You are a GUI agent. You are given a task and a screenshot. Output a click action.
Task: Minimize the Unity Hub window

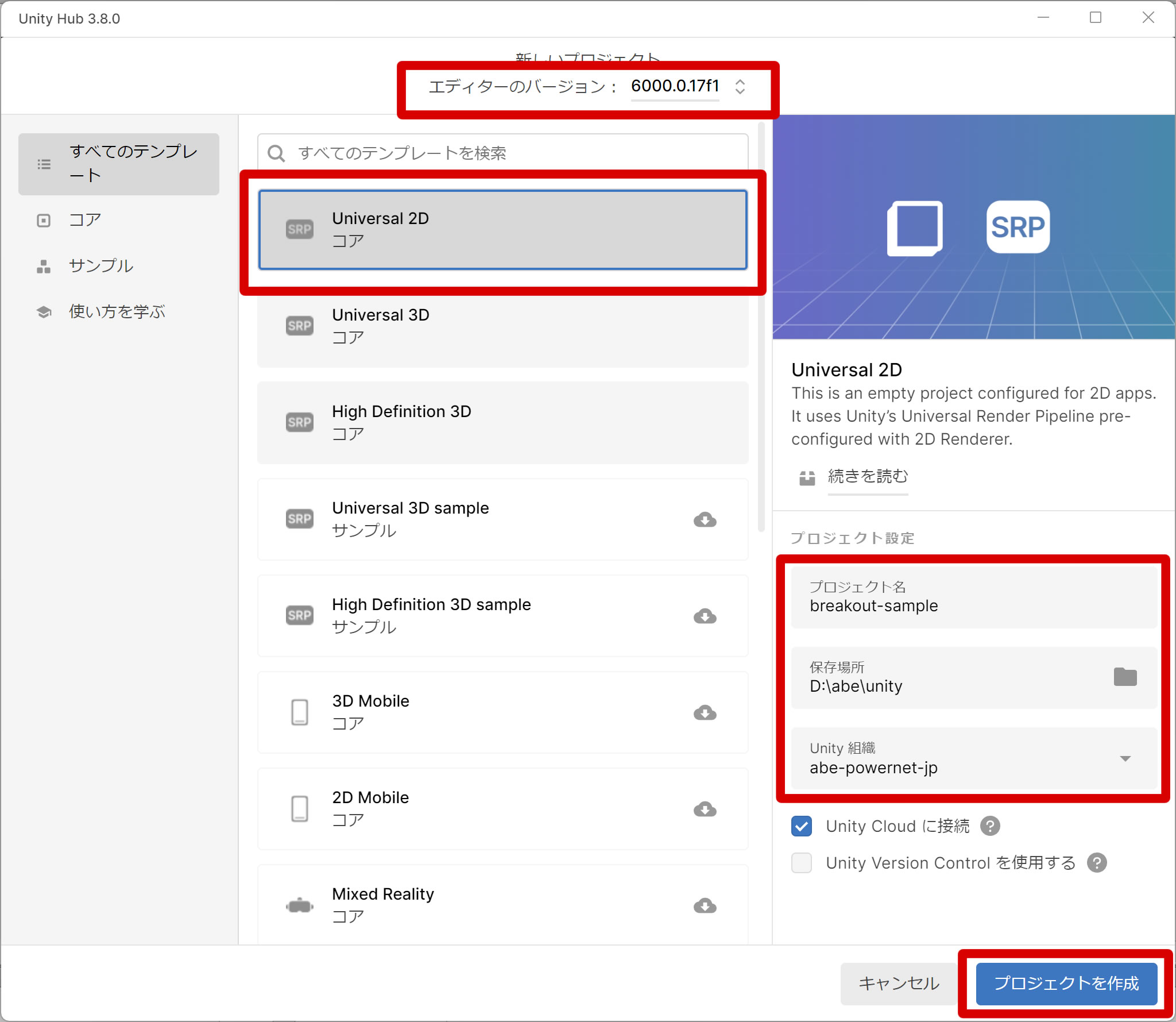point(1043,18)
